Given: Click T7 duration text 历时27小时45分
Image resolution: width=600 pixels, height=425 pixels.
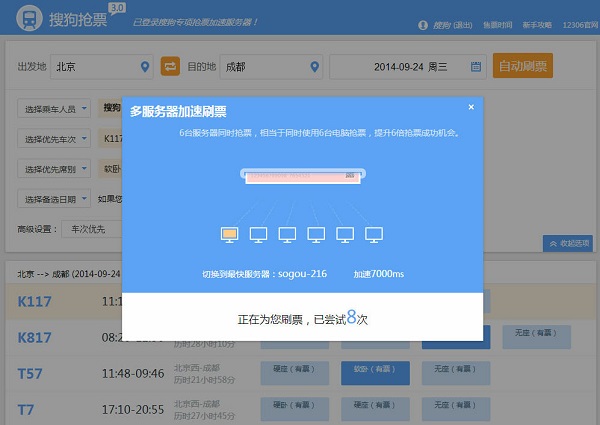Looking at the screenshot, I should tap(204, 416).
